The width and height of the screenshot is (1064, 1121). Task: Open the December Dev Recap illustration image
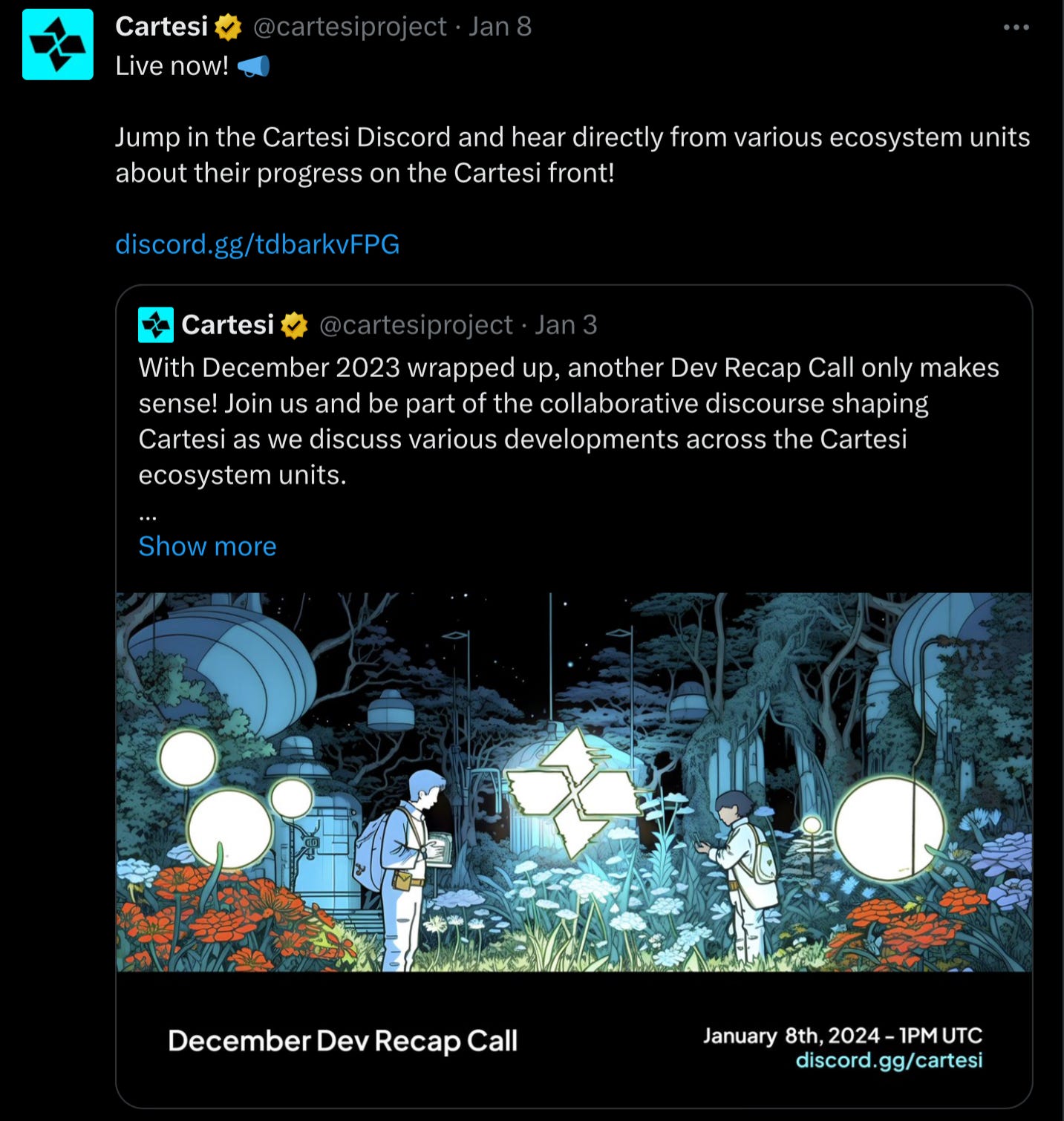pos(574,782)
